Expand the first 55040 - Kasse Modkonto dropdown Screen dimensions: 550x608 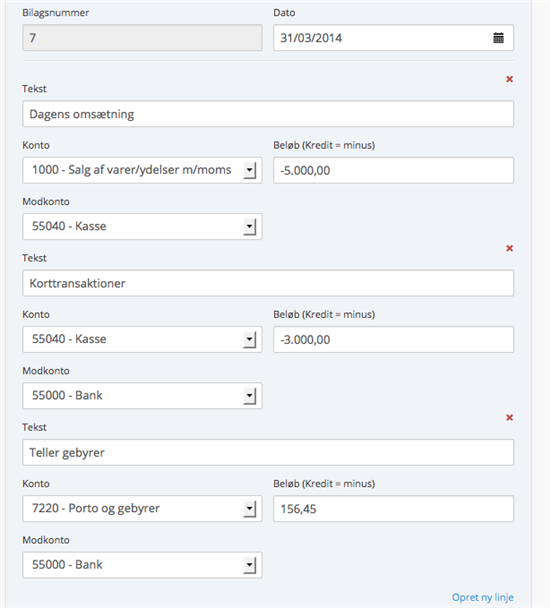(142, 226)
